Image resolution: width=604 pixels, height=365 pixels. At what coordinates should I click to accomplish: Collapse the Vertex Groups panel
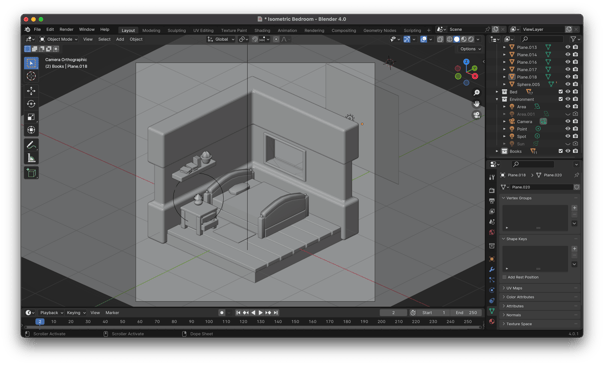click(540, 198)
